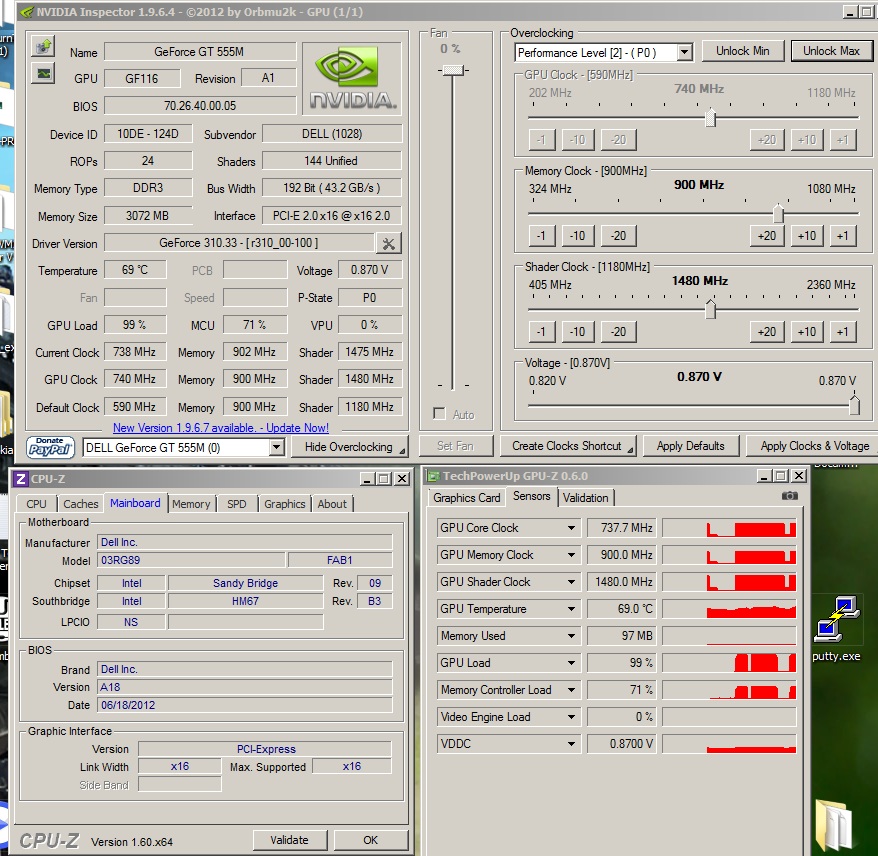Click the upload screenshot icon in NVIDIA Inspector

pyautogui.click(x=43, y=46)
